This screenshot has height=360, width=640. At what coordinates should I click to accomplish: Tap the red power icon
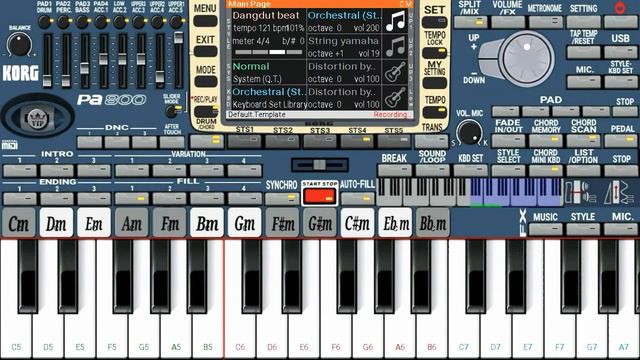pos(620,7)
